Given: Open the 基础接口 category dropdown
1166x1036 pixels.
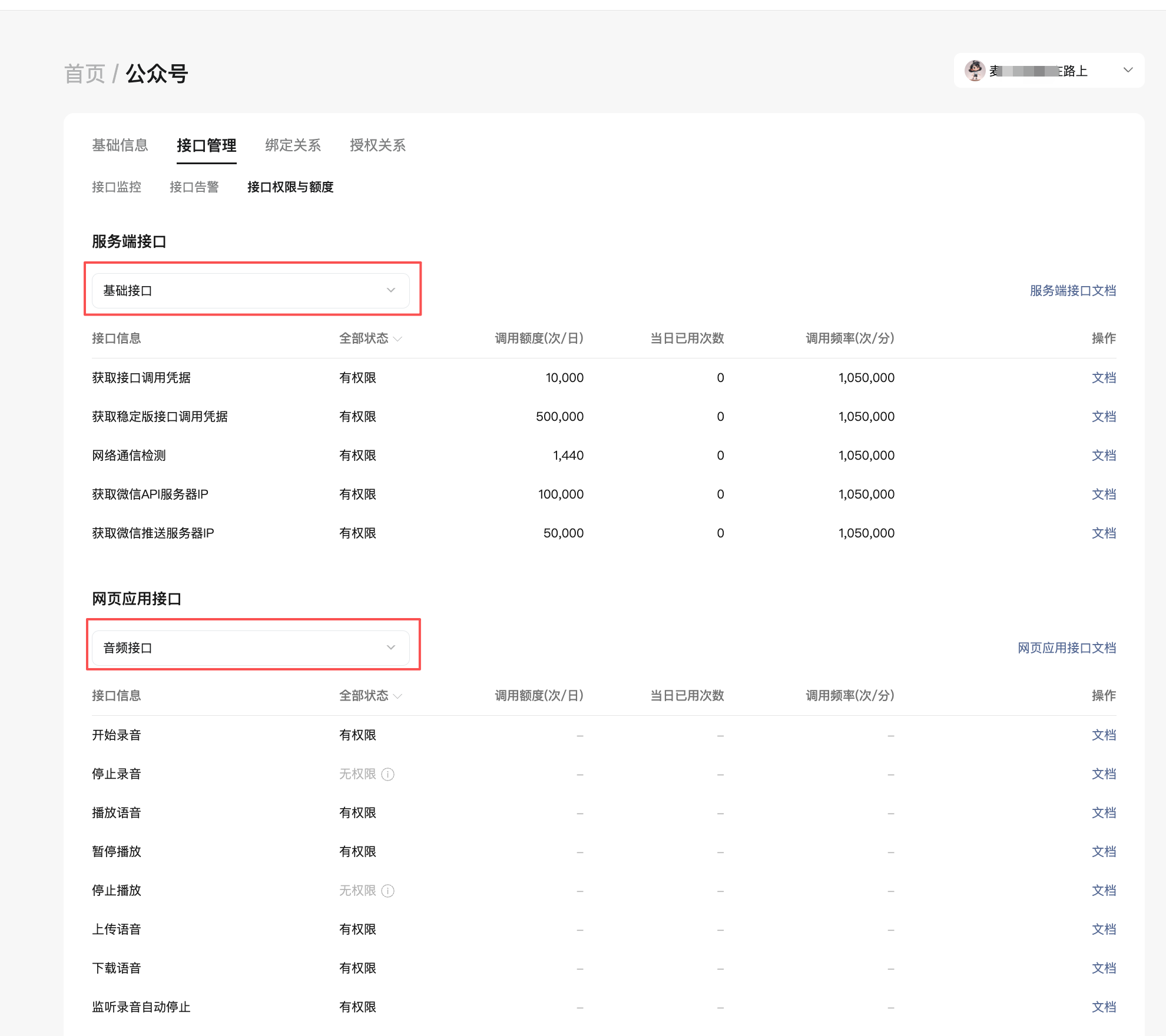Looking at the screenshot, I should (x=250, y=290).
